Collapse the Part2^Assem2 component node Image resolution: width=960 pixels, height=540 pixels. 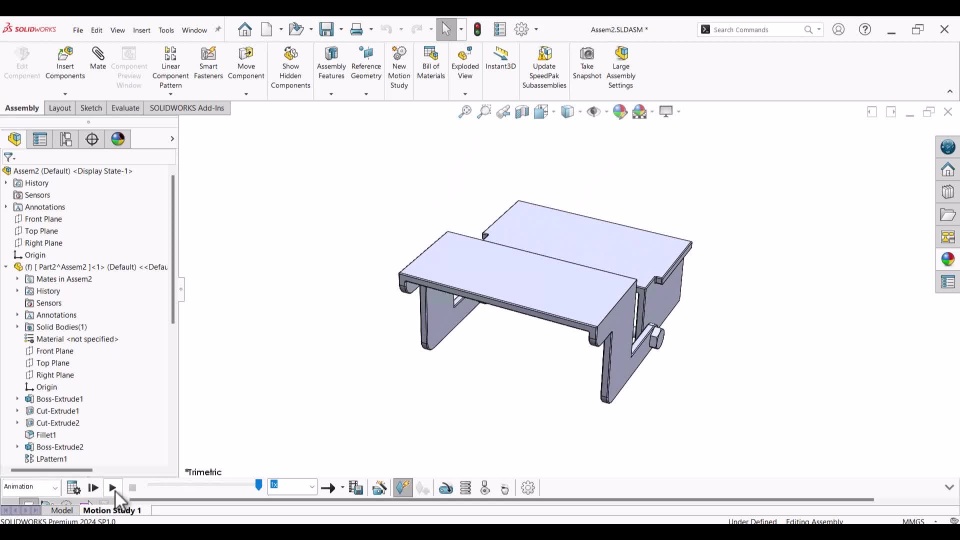coord(6,267)
